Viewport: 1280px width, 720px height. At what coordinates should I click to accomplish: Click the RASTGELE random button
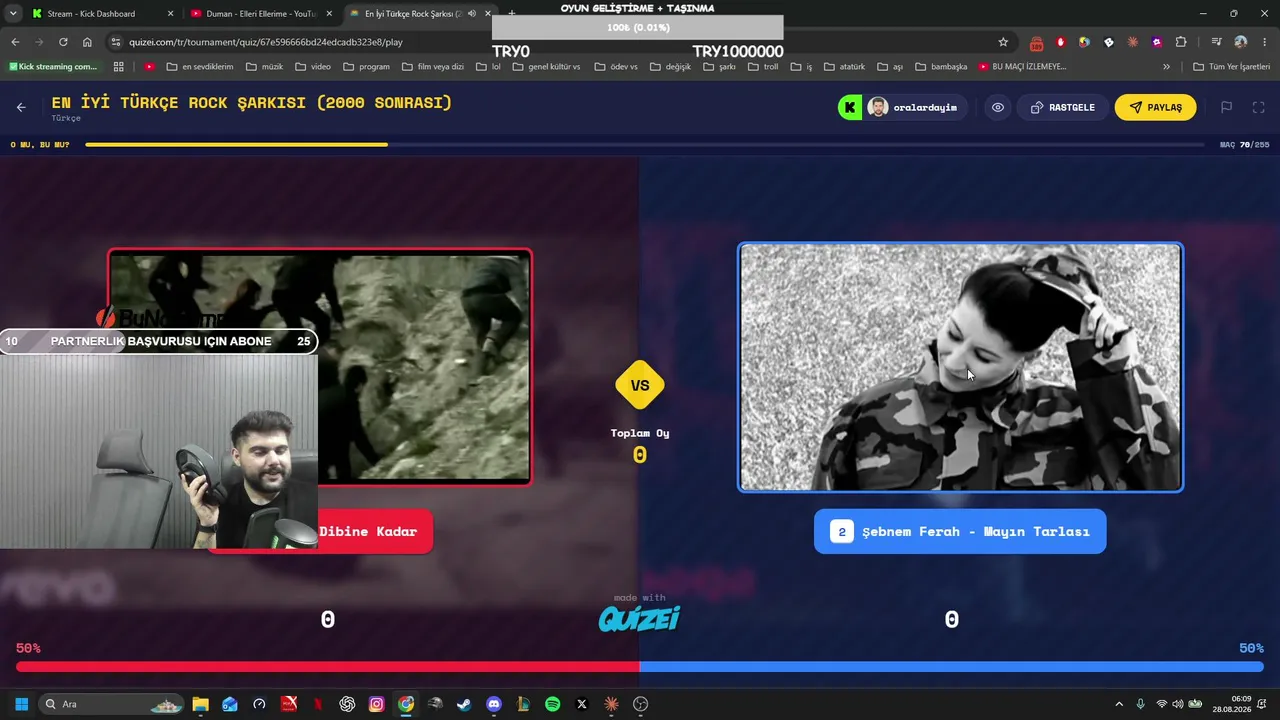[x=1062, y=108]
